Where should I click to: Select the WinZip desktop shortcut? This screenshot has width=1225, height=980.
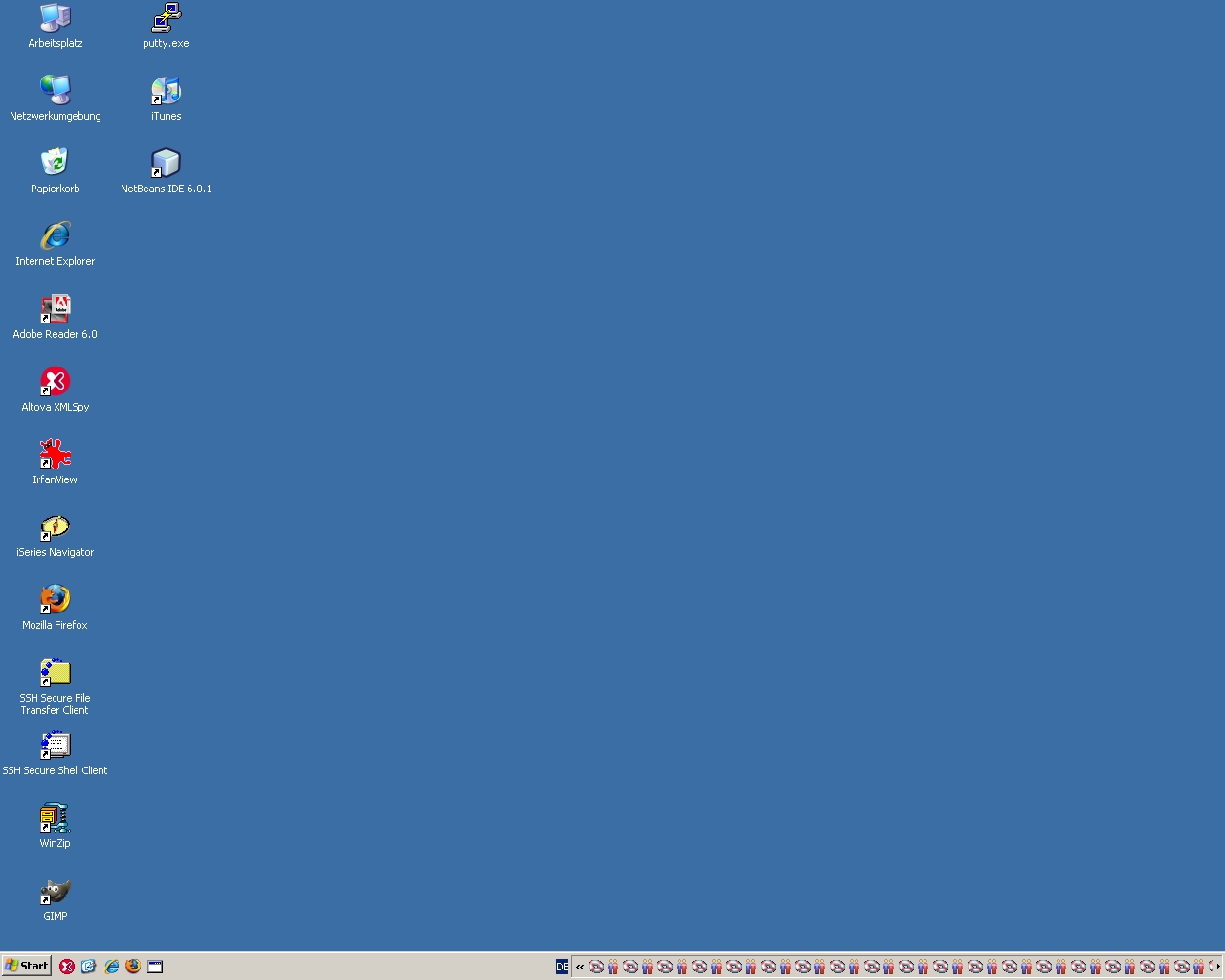coord(56,825)
